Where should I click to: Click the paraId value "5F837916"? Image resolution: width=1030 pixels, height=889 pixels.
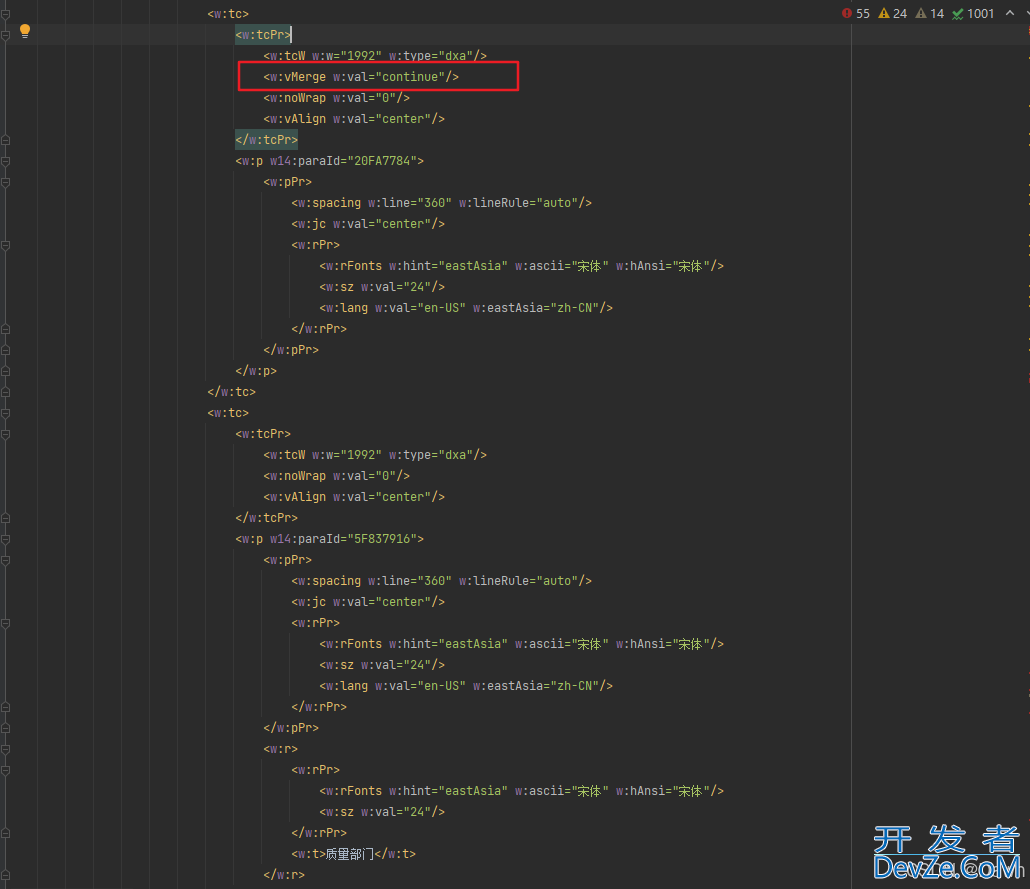tap(382, 539)
